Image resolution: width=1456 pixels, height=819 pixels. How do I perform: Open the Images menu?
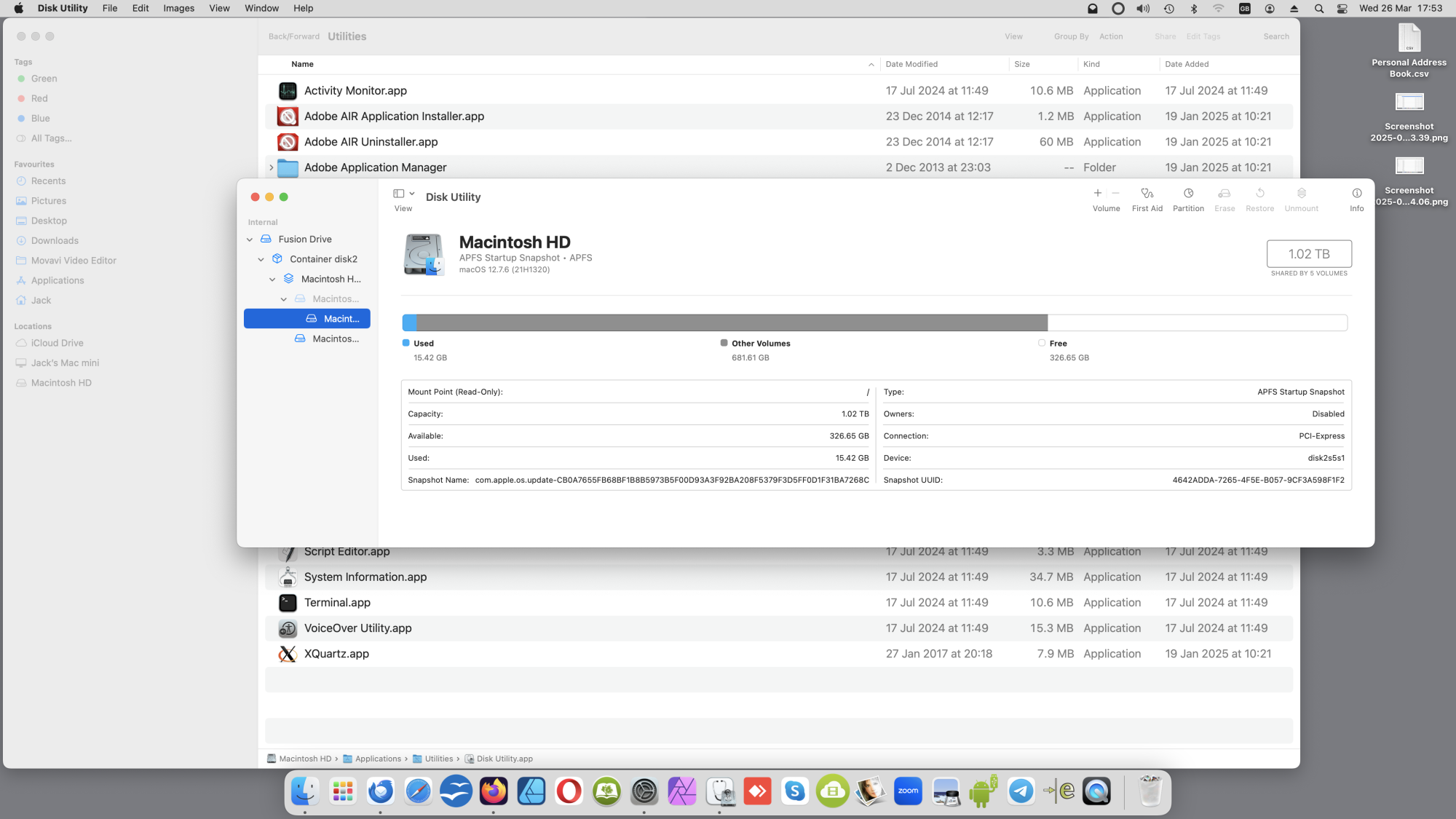[x=178, y=8]
